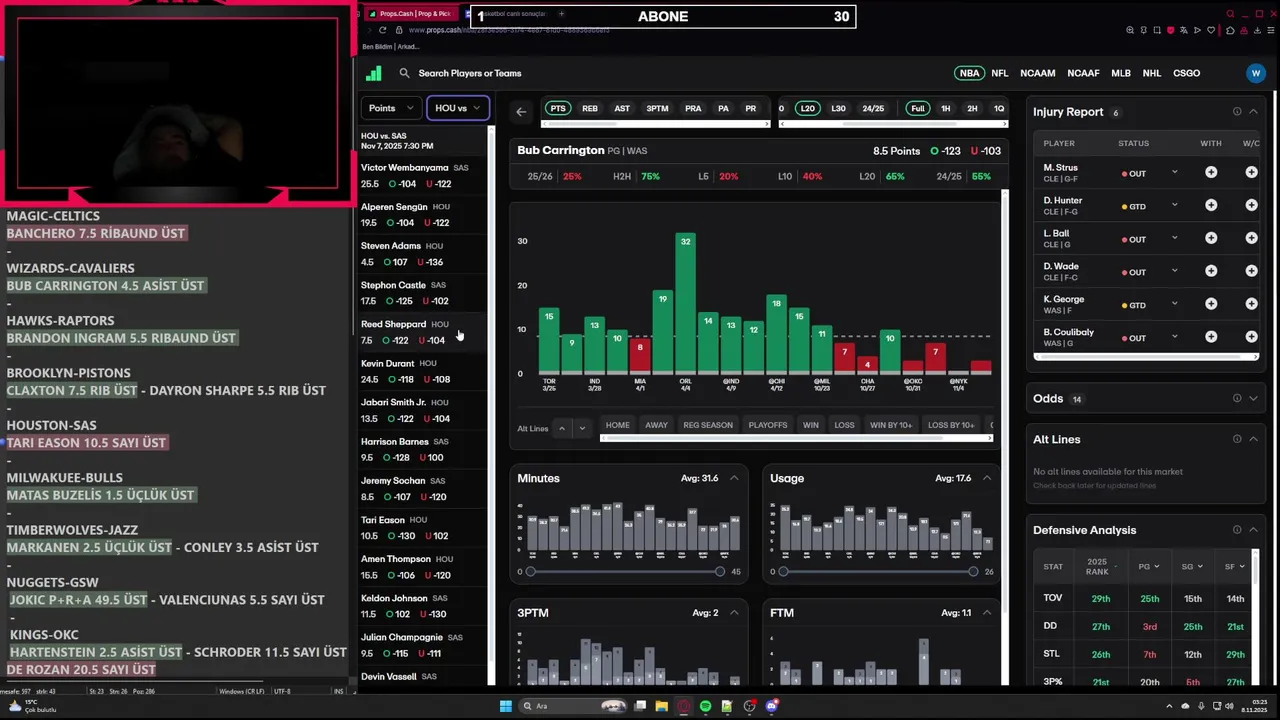
Task: Add L. Ball to WITH filter
Action: pos(1211,239)
